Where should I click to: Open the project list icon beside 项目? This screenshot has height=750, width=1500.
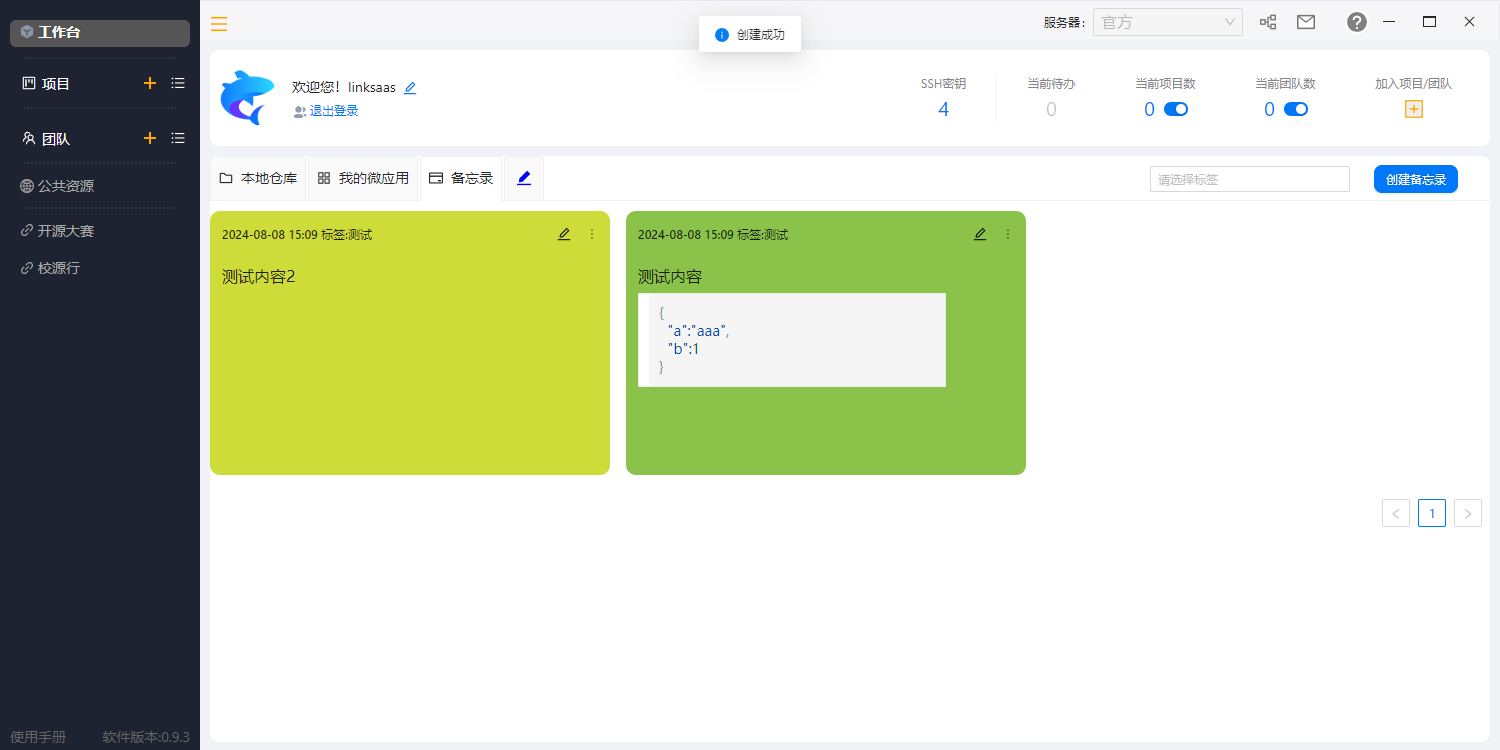point(178,83)
